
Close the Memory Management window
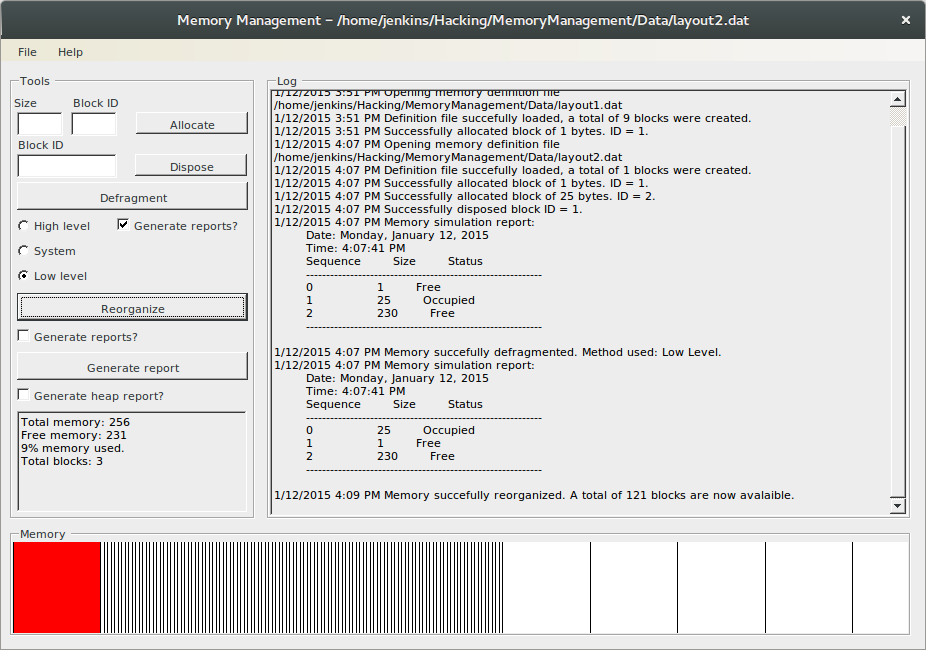pyautogui.click(x=905, y=20)
